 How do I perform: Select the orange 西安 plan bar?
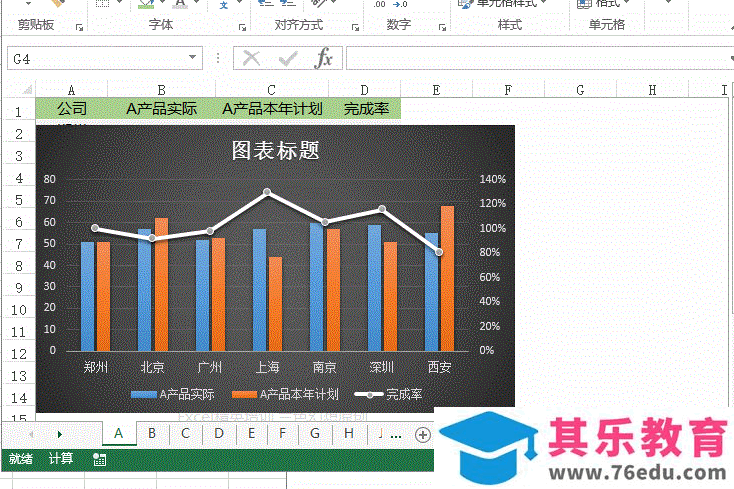point(447,278)
